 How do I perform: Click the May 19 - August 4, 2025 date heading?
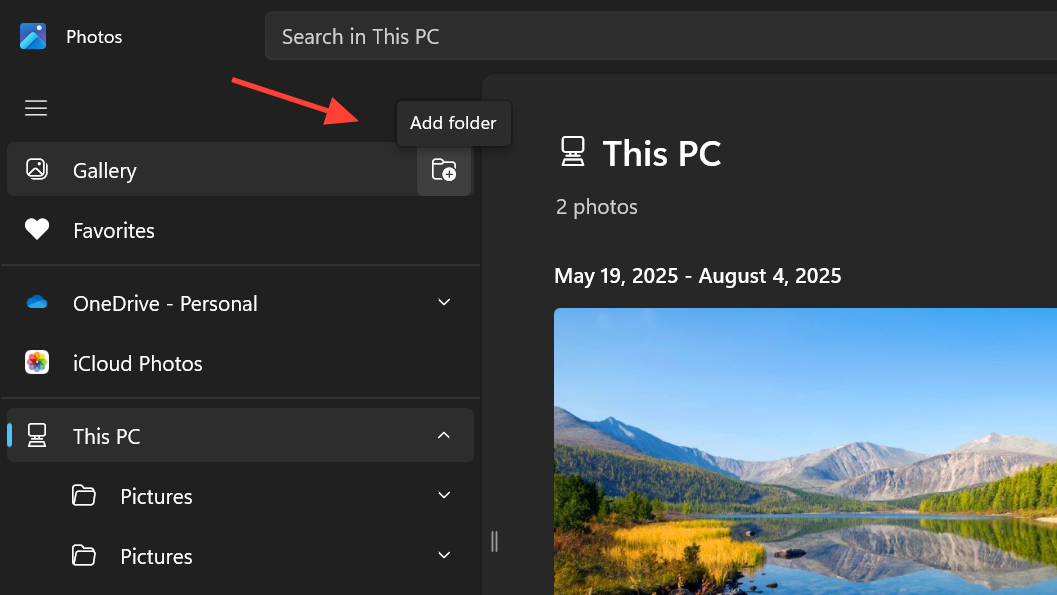click(x=697, y=276)
